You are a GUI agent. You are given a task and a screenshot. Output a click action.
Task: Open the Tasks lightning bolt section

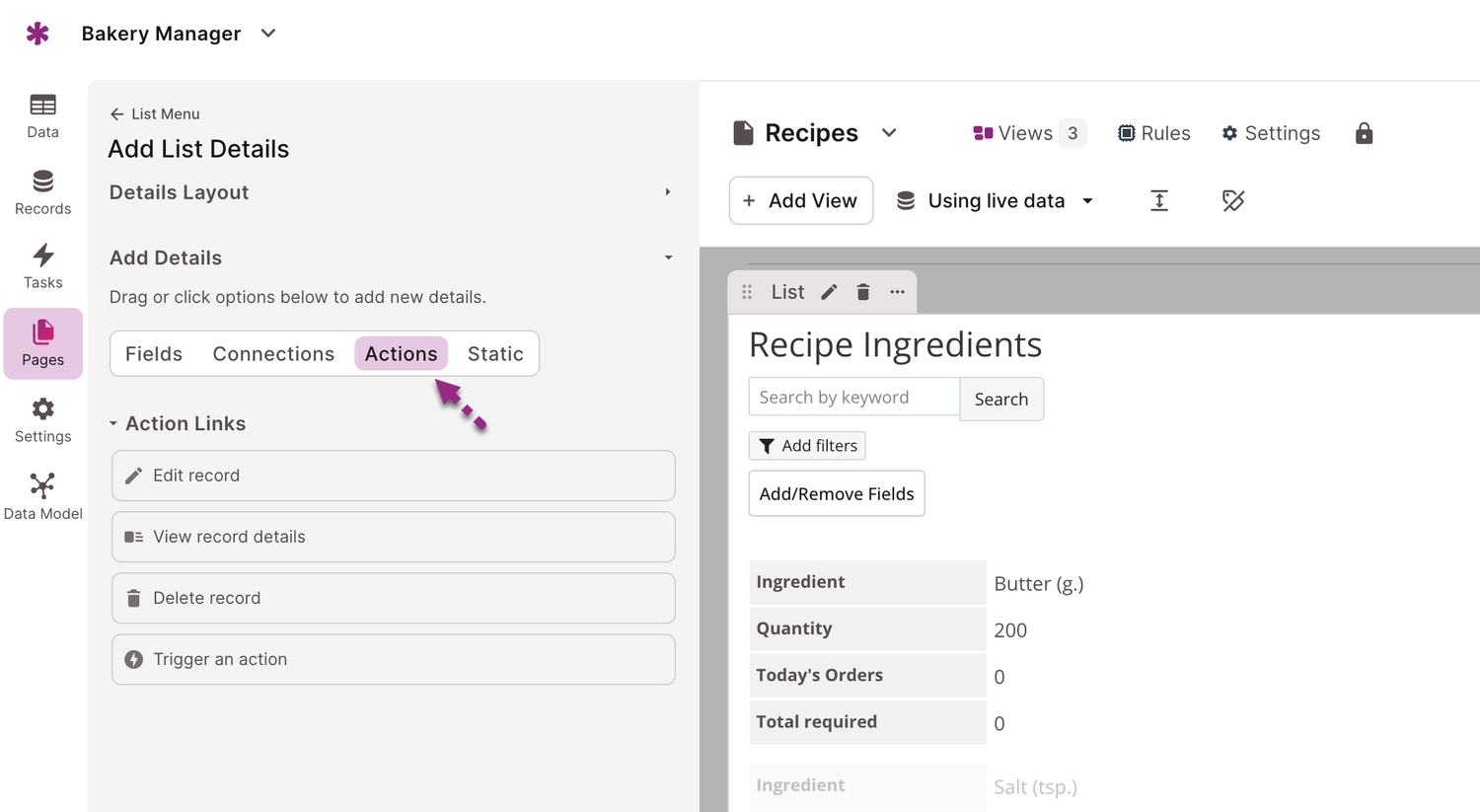click(x=42, y=267)
